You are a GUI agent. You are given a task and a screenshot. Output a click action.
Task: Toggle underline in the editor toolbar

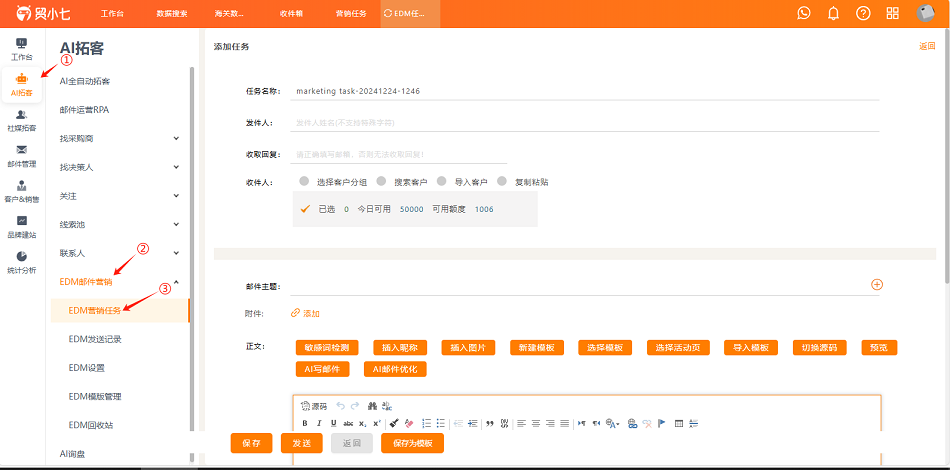click(x=333, y=423)
